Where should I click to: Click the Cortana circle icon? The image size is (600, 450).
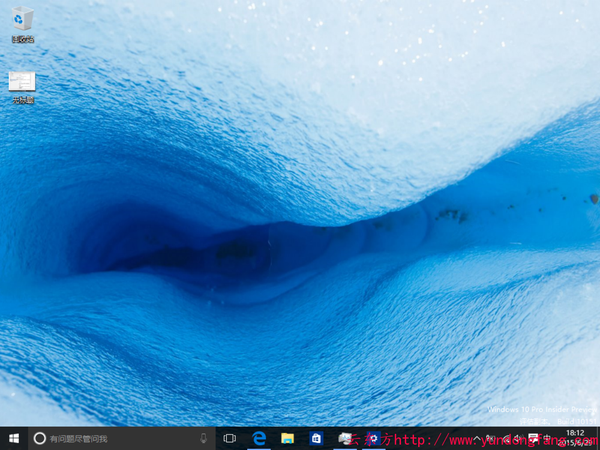pyautogui.click(x=40, y=439)
